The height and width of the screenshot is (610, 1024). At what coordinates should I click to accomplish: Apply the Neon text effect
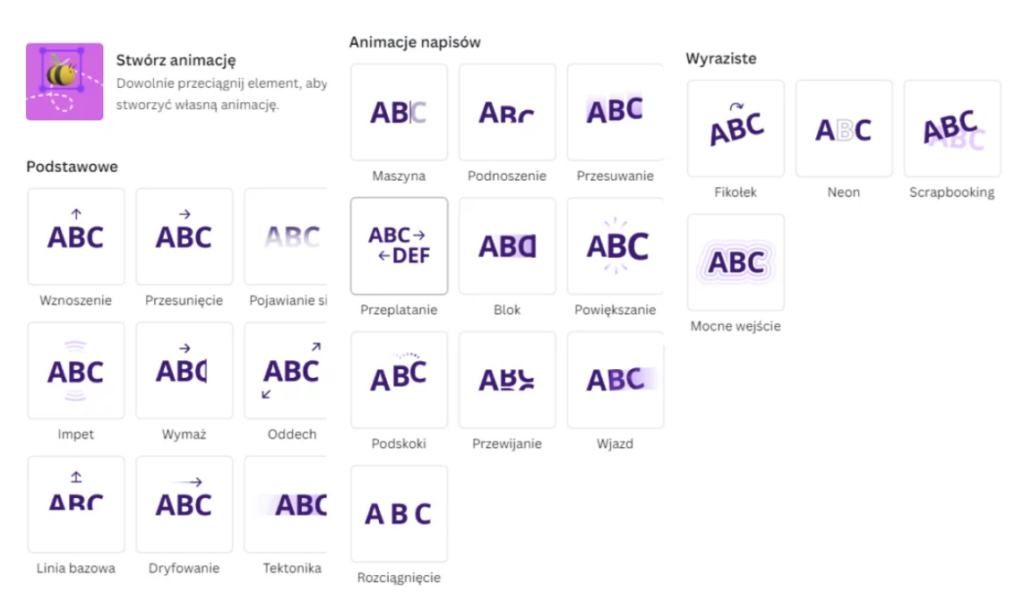(x=844, y=129)
